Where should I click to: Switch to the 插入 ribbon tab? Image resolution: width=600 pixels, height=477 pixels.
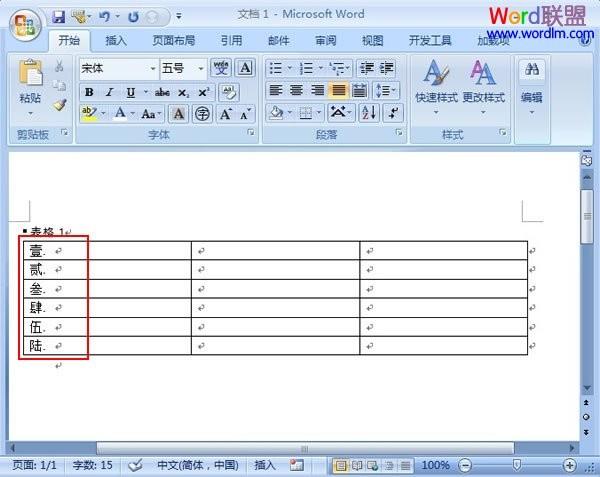pyautogui.click(x=116, y=41)
